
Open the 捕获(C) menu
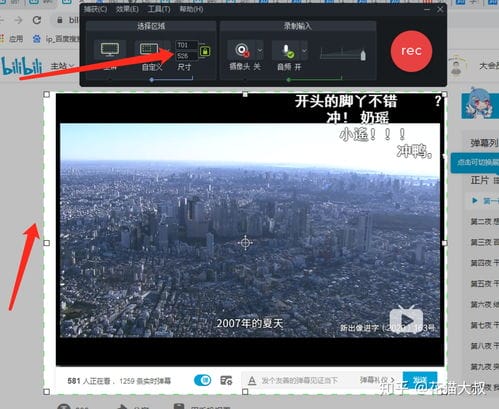click(x=95, y=9)
